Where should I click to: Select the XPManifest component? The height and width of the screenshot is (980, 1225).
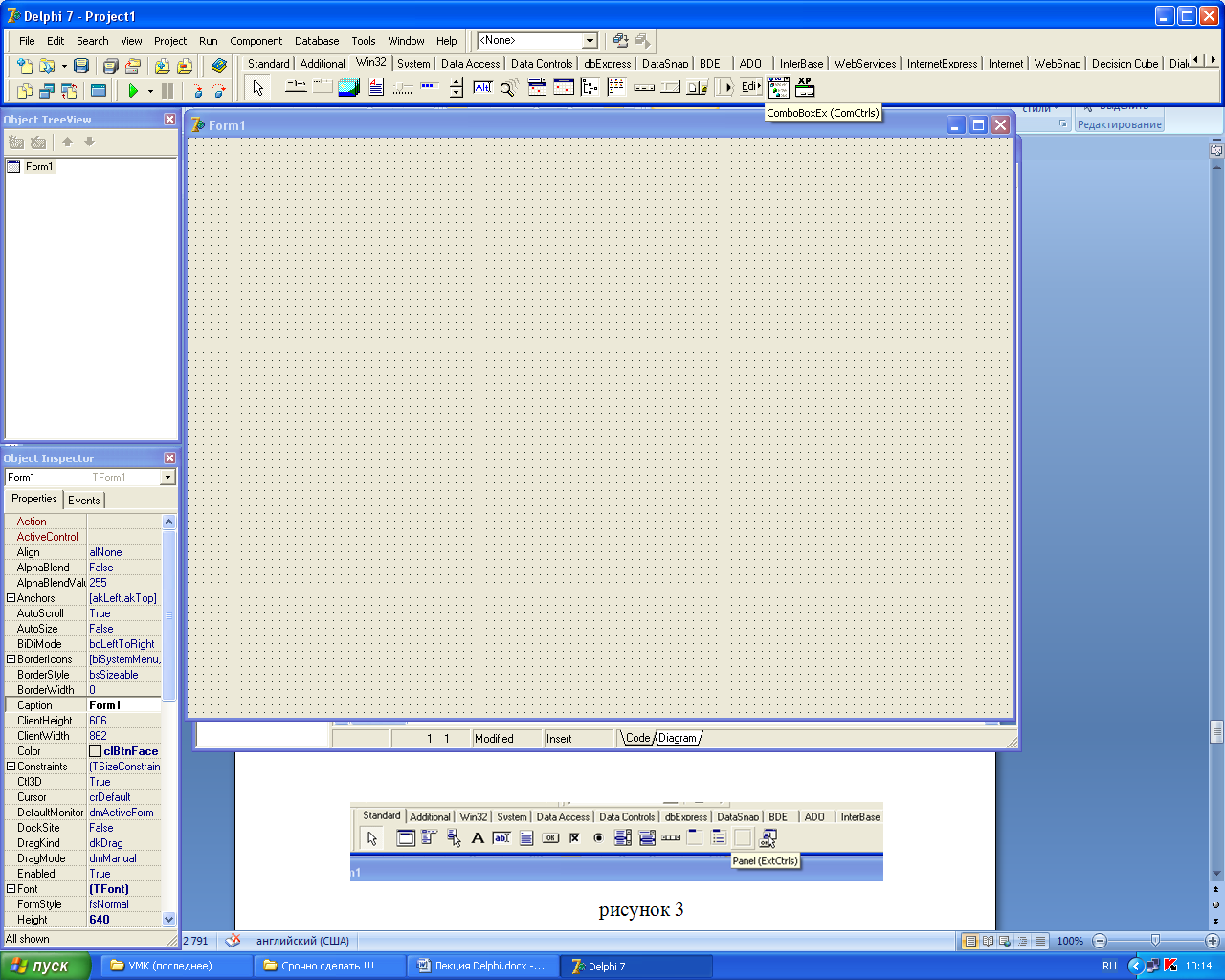[805, 87]
